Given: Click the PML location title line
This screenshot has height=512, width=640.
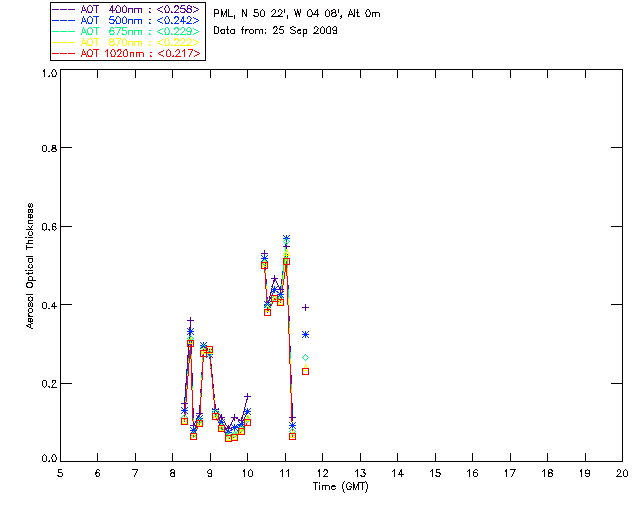Looking at the screenshot, I should 297,14.
